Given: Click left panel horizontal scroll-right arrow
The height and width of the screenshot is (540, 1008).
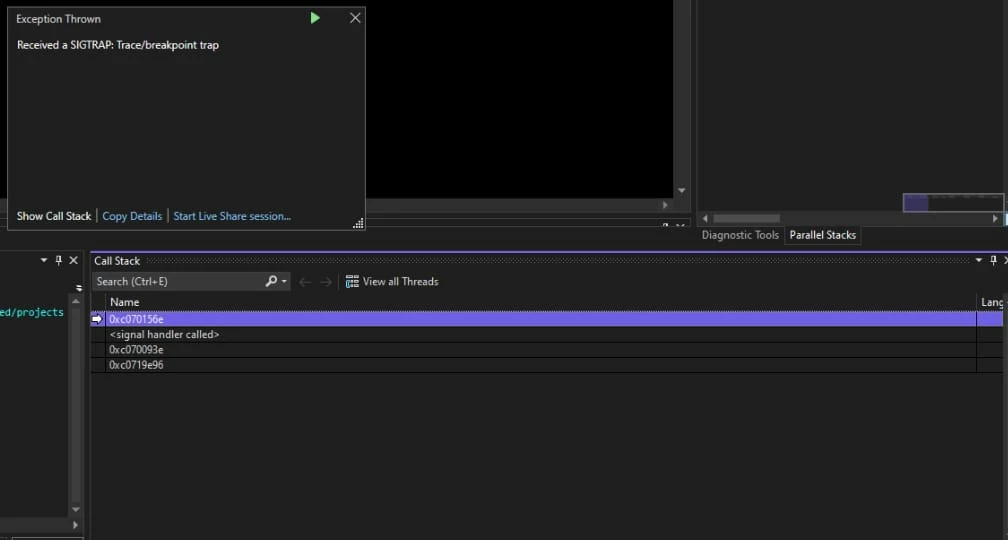Looking at the screenshot, I should coord(76,525).
